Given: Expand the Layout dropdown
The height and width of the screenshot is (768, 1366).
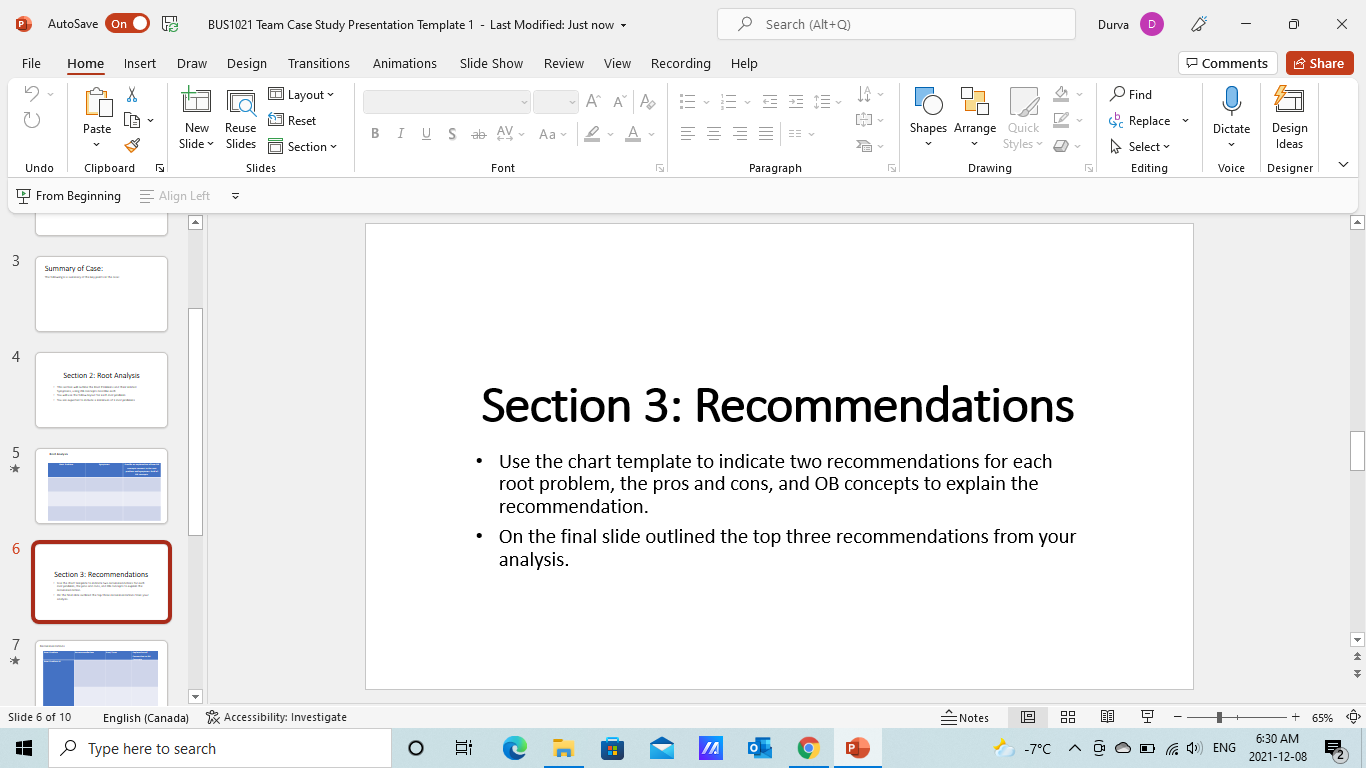Looking at the screenshot, I should (x=302, y=95).
